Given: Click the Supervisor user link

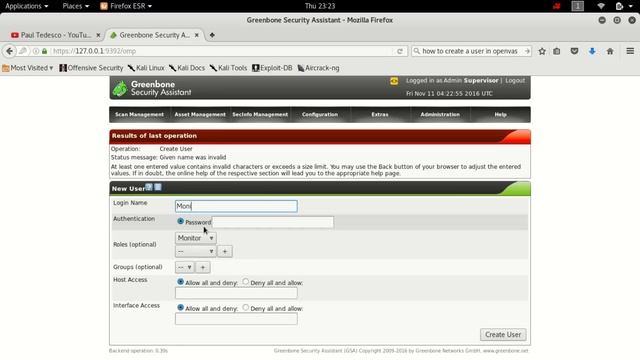Looking at the screenshot, I should 481,80.
